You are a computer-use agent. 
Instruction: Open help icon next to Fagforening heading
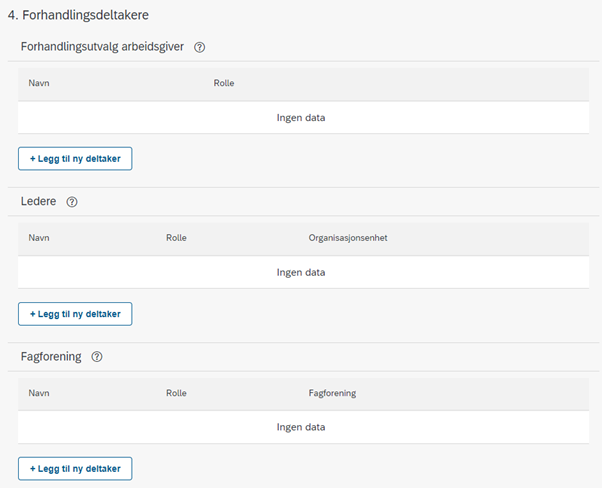pyautogui.click(x=97, y=357)
